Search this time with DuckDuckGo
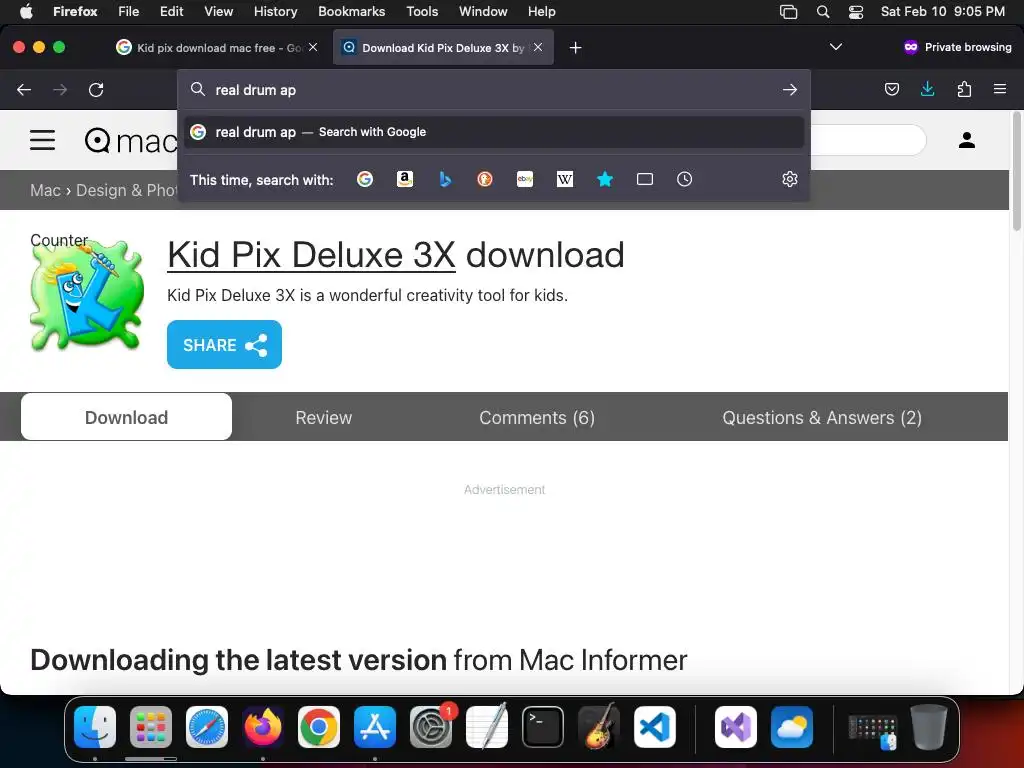 click(x=485, y=179)
